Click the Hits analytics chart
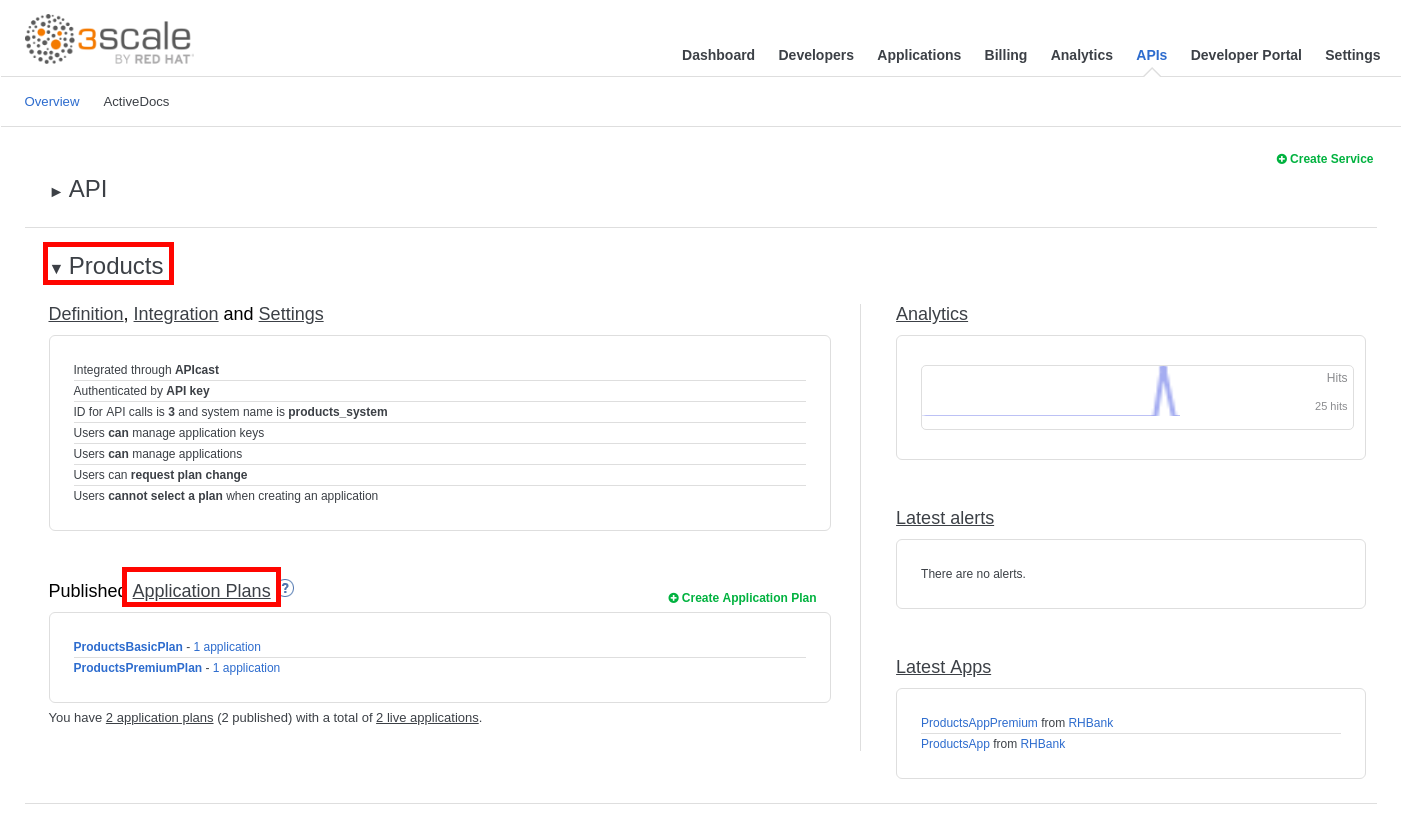 tap(1136, 397)
